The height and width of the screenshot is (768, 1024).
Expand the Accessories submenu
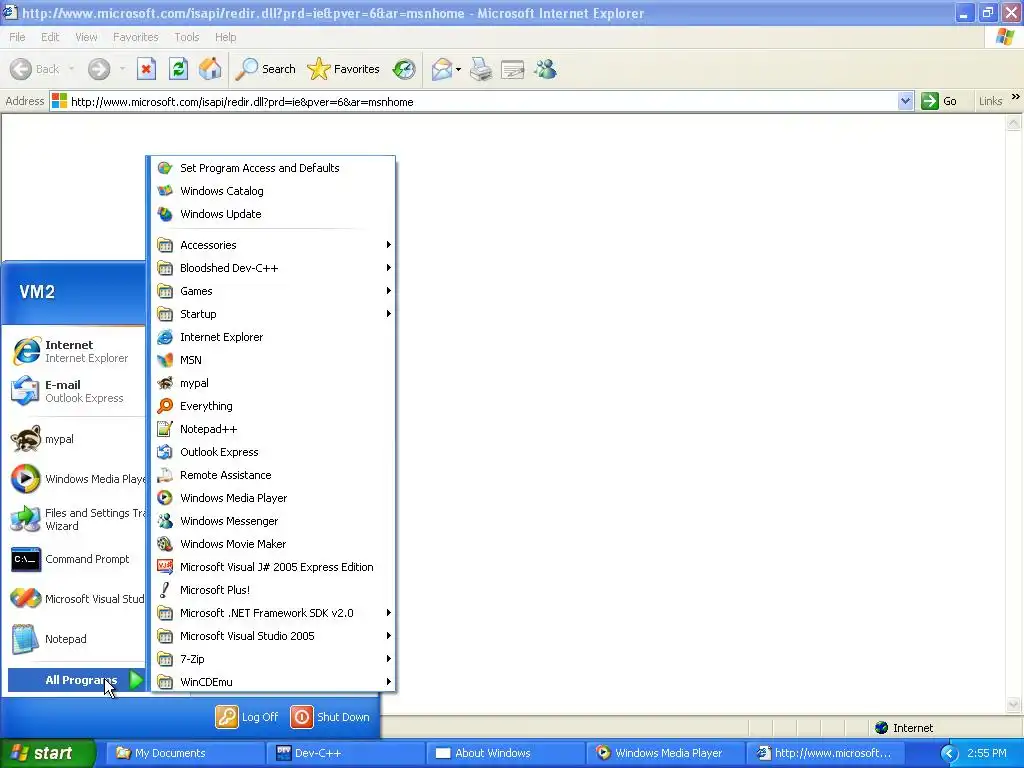point(273,245)
